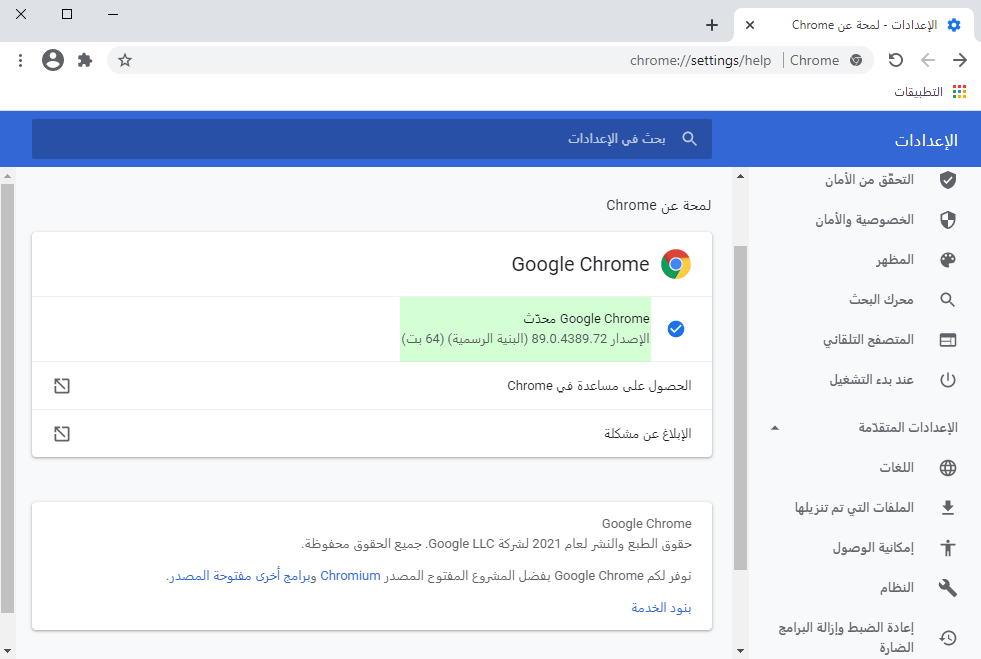Viewport: 981px width, 659px height.
Task: Click the محرك البحث magnifier icon
Action: (x=948, y=300)
